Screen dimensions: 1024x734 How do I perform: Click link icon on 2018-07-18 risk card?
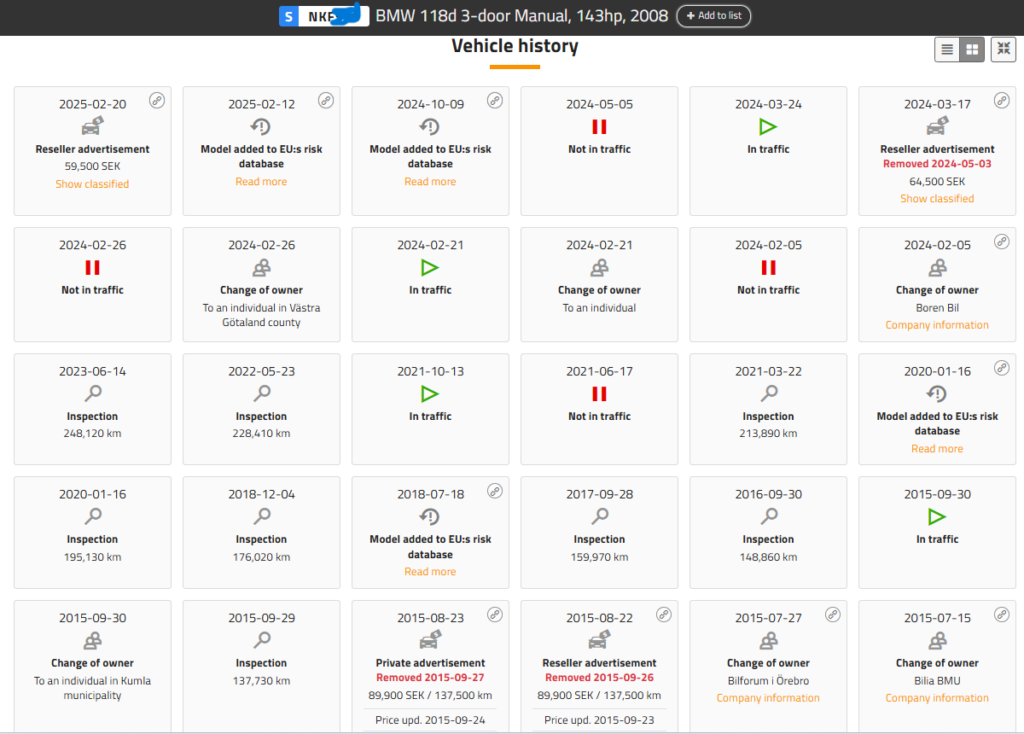[x=495, y=491]
